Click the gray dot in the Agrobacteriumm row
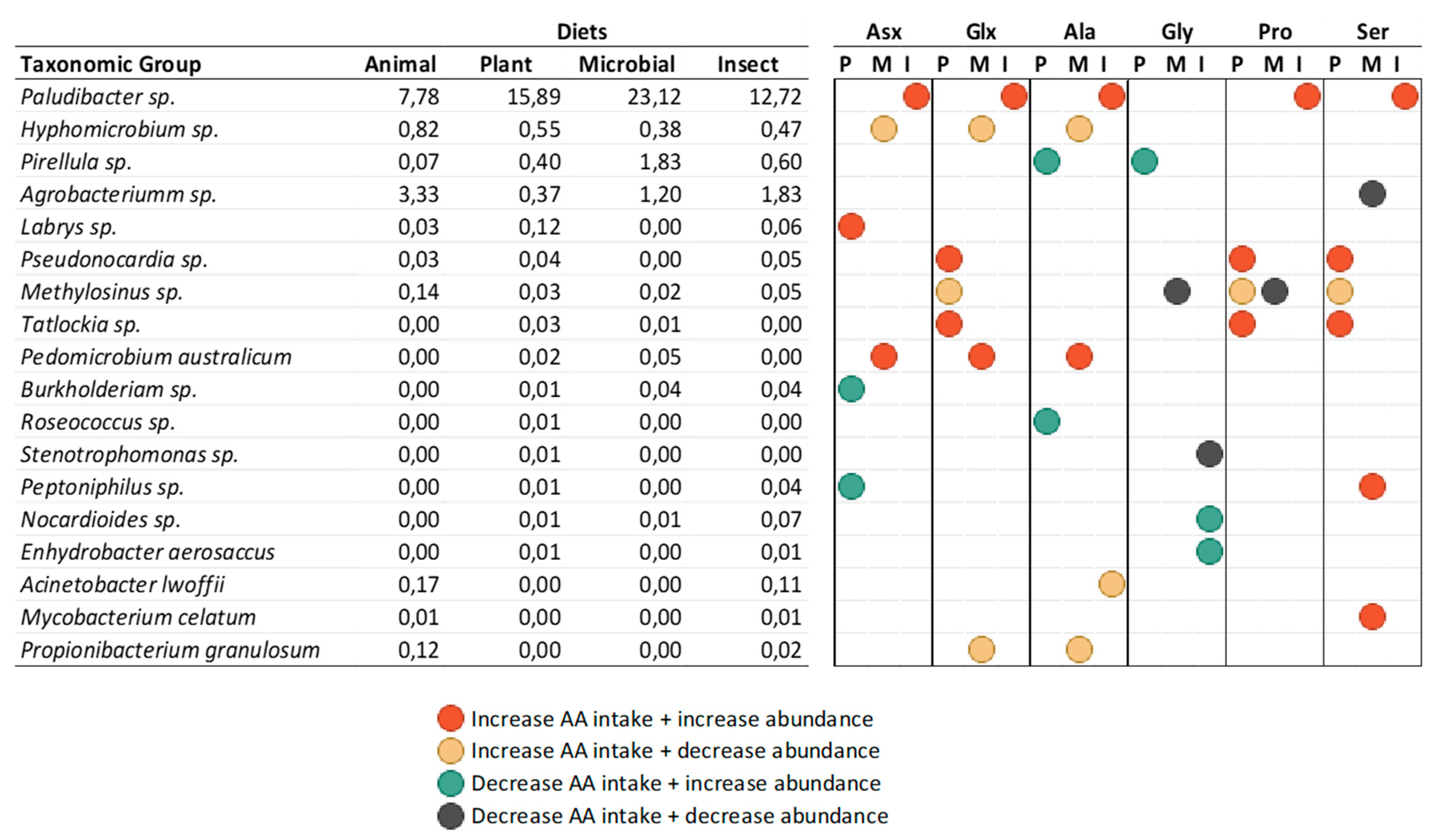1439x840 pixels. (x=1371, y=193)
